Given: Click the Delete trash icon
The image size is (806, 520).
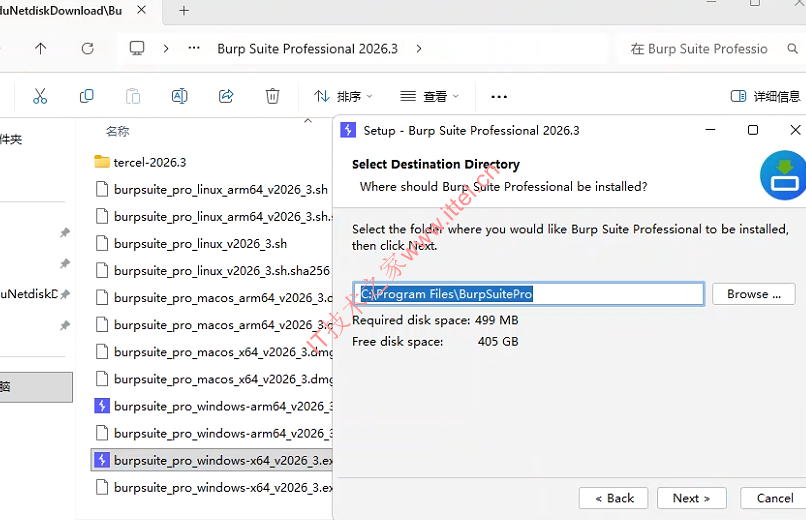Looking at the screenshot, I should [272, 96].
